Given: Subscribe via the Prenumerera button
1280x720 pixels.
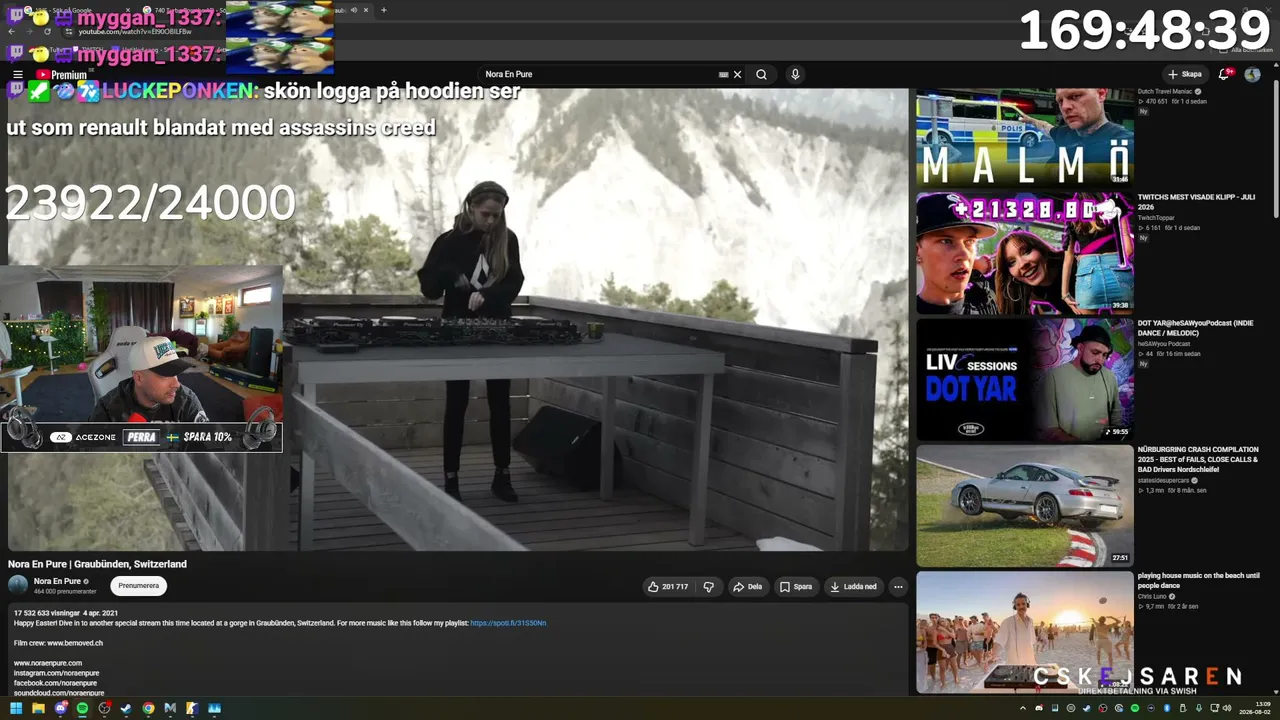Looking at the screenshot, I should [x=138, y=586].
